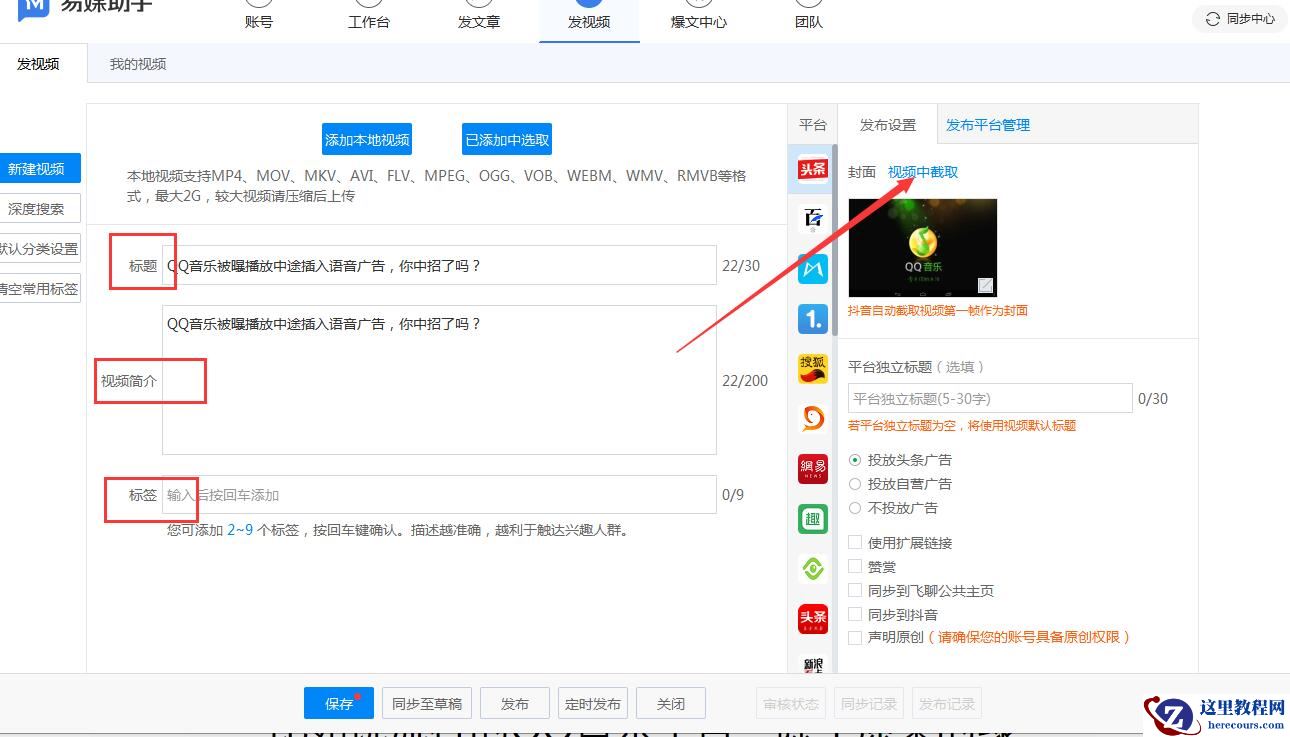Focus the 标签 tag input field
The width and height of the screenshot is (1290, 737).
tap(439, 494)
